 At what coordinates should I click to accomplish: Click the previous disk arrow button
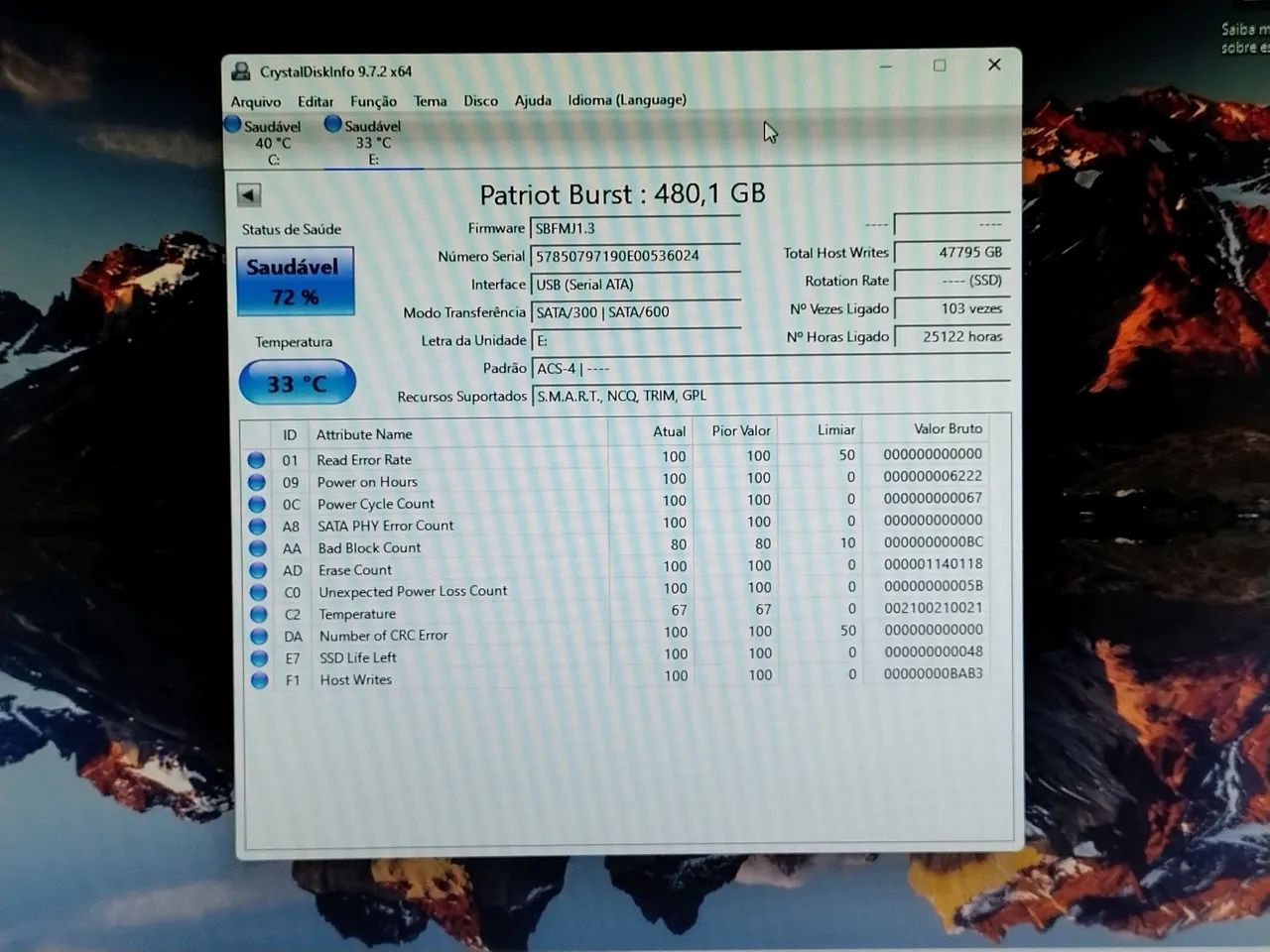pos(248,194)
